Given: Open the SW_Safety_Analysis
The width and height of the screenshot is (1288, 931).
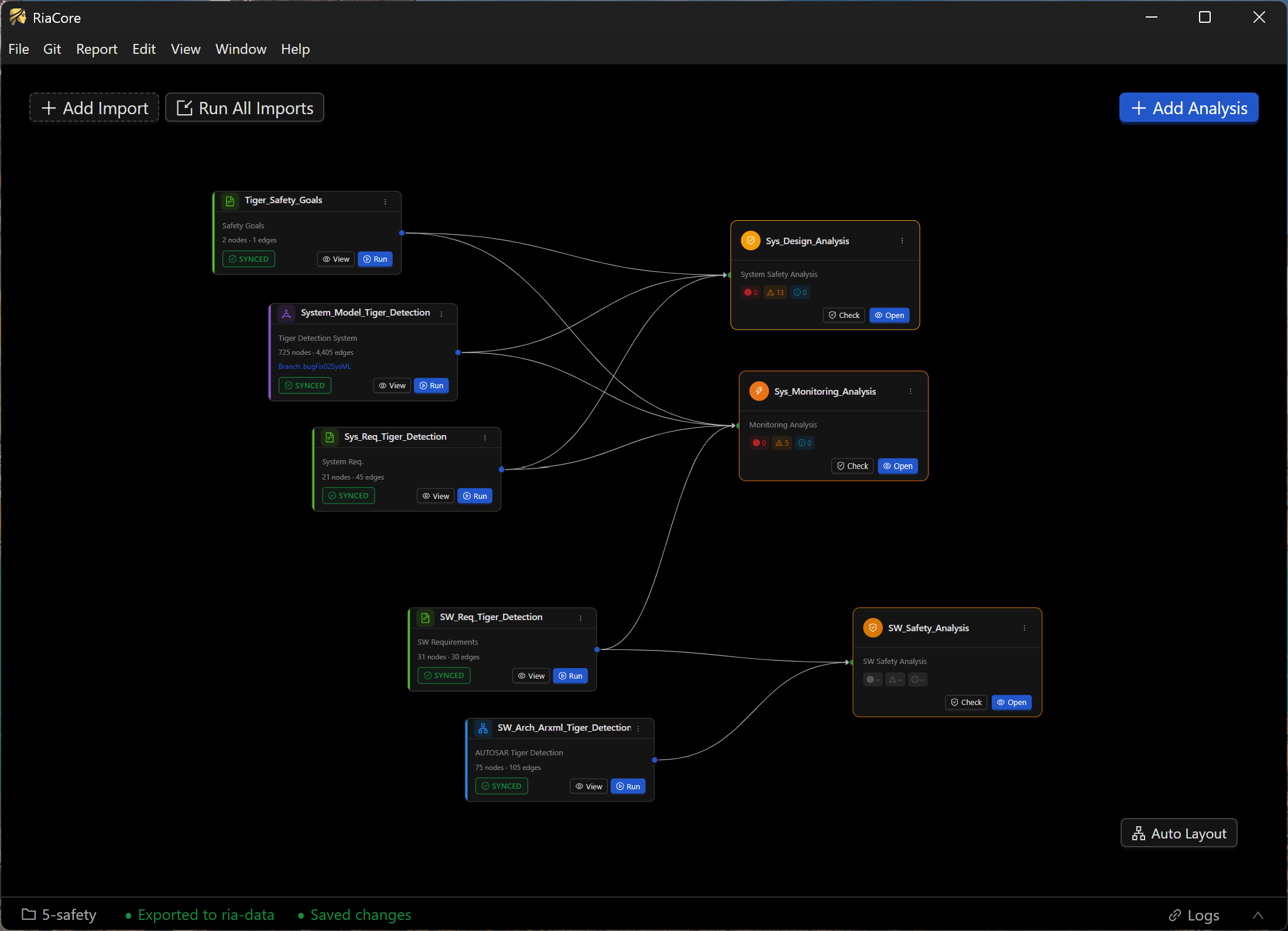Looking at the screenshot, I should pyautogui.click(x=1012, y=702).
